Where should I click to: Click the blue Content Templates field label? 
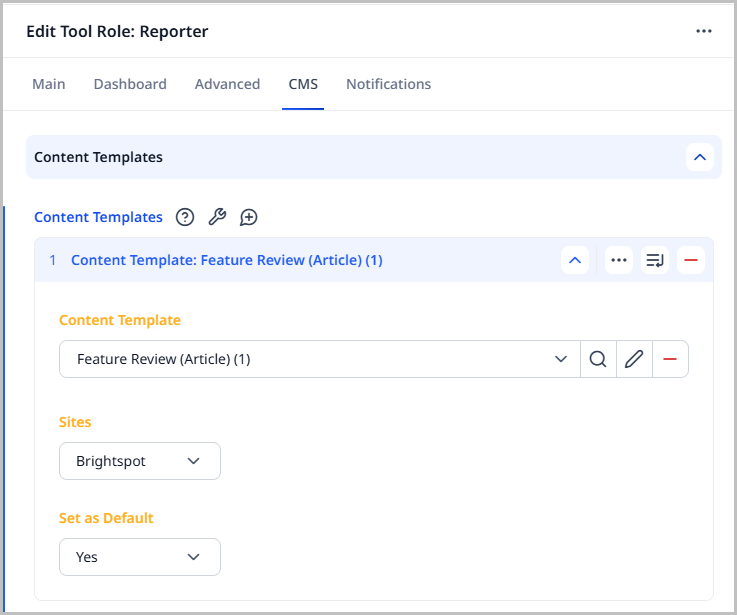coord(98,217)
